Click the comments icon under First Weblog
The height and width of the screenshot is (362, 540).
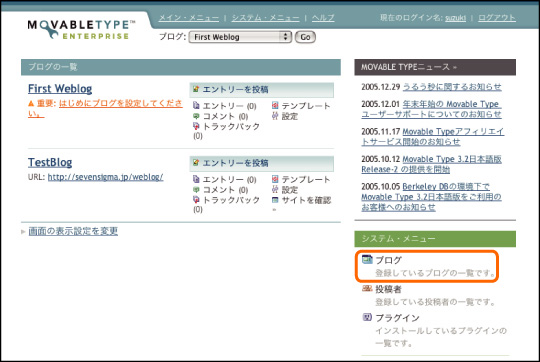click(x=196, y=116)
